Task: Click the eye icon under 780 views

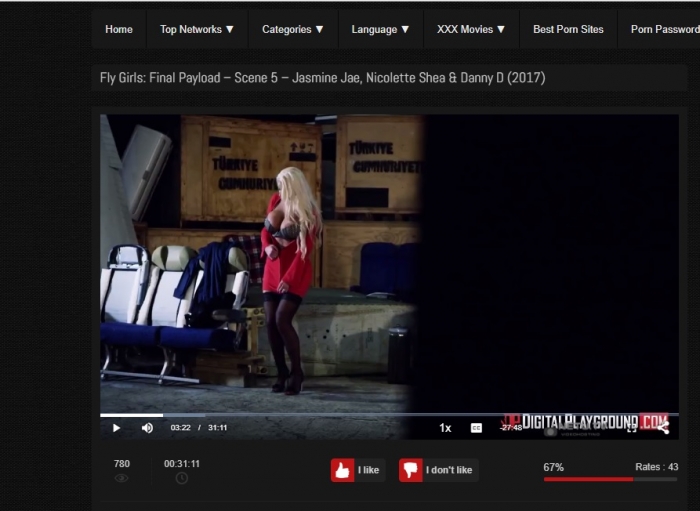Action: click(x=121, y=478)
